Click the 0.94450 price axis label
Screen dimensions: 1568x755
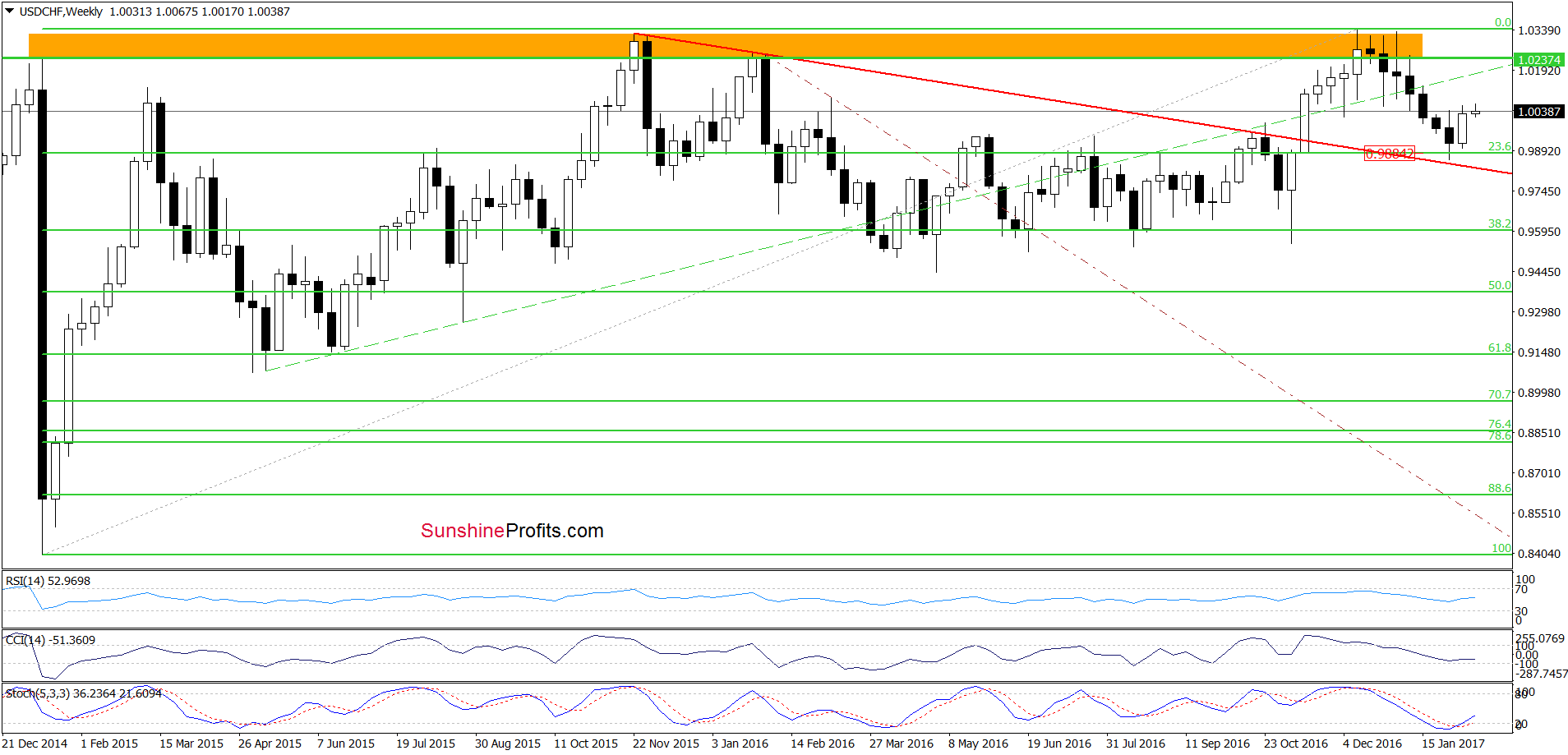1538,272
